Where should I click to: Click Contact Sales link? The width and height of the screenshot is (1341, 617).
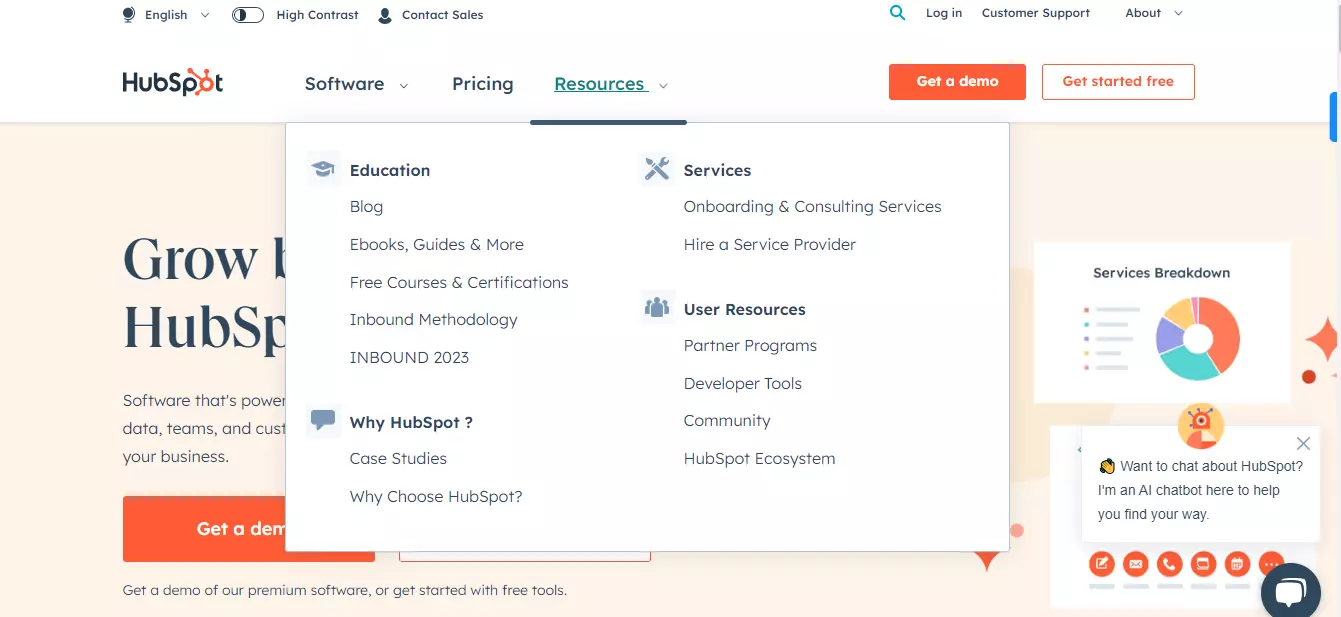(442, 15)
